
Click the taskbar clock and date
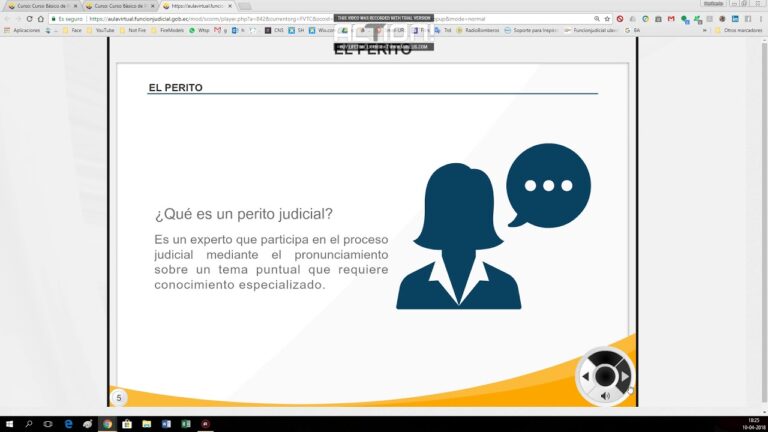754,424
